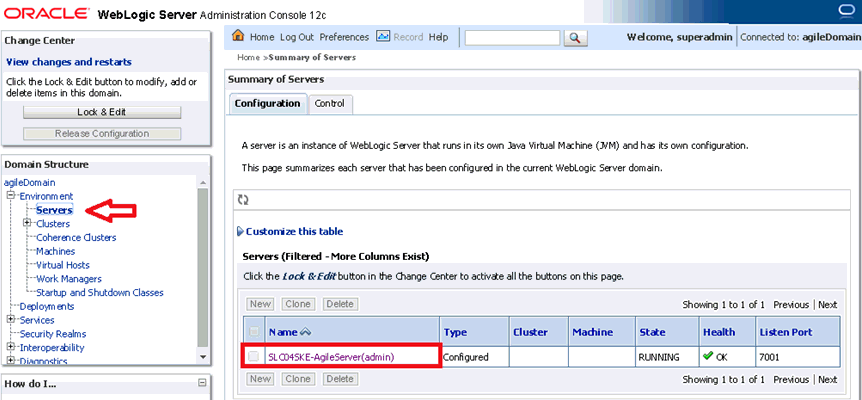Image resolution: width=862 pixels, height=400 pixels.
Task: Click the search magnifier button
Action: click(x=575, y=38)
